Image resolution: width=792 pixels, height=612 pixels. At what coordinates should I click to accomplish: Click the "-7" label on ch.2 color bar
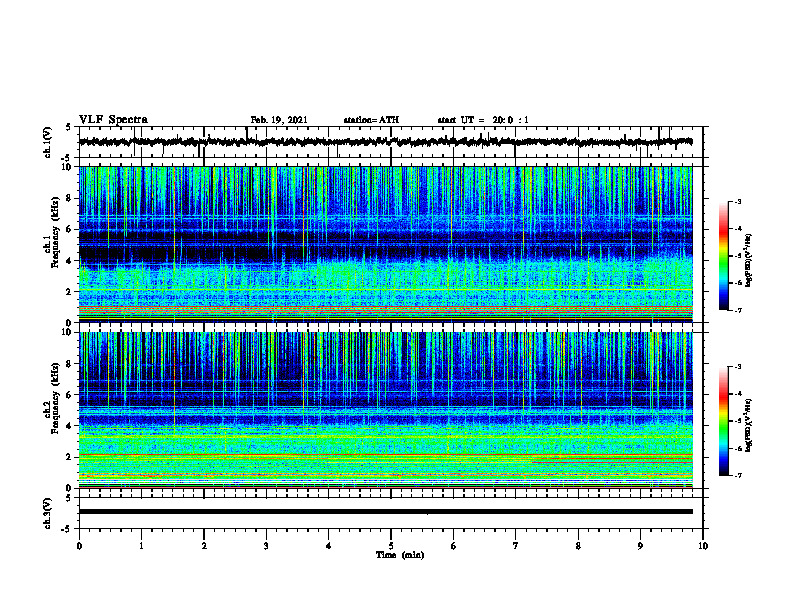click(x=738, y=475)
